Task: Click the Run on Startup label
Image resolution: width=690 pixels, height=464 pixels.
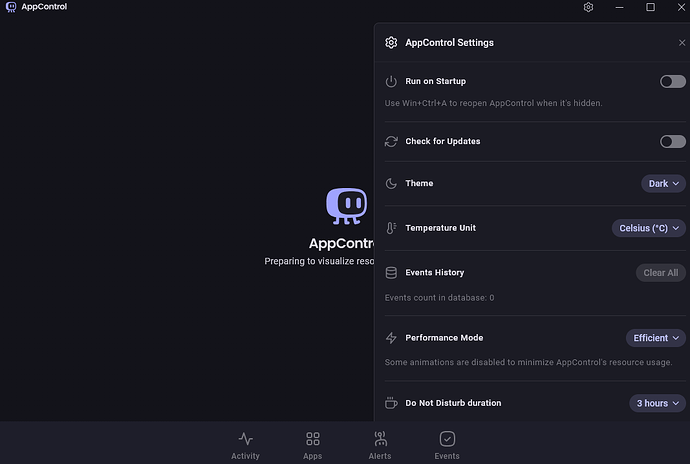Action: [435, 81]
